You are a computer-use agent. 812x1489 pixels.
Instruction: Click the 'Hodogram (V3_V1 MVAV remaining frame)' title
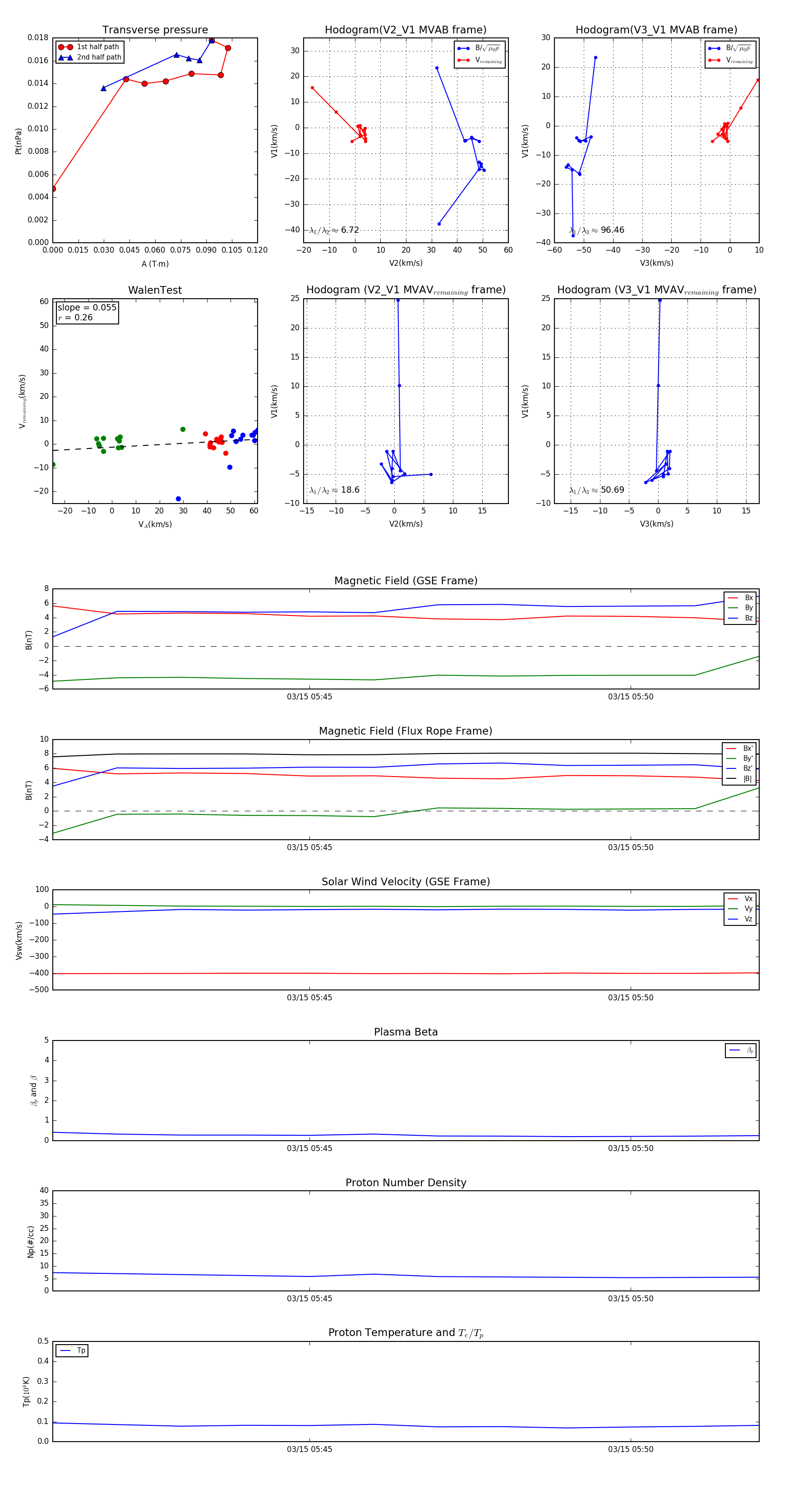(x=656, y=290)
